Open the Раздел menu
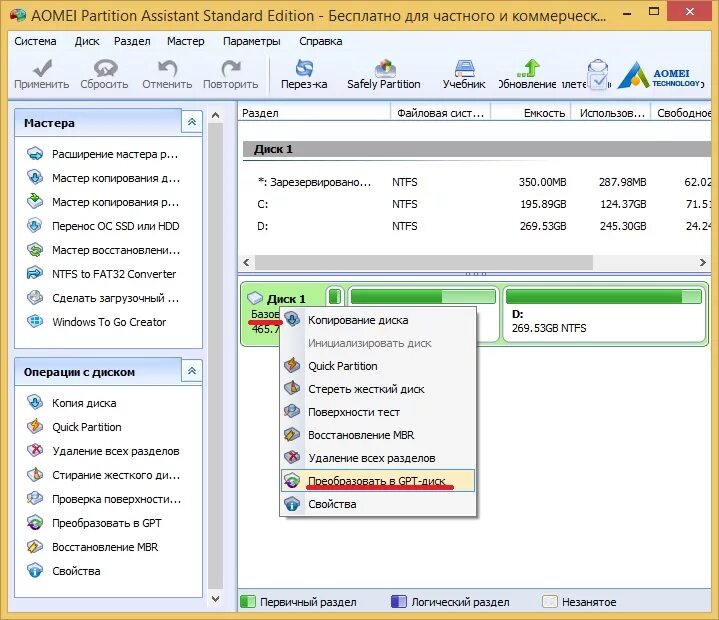Screen dimensions: 719x620 pyautogui.click(x=132, y=41)
